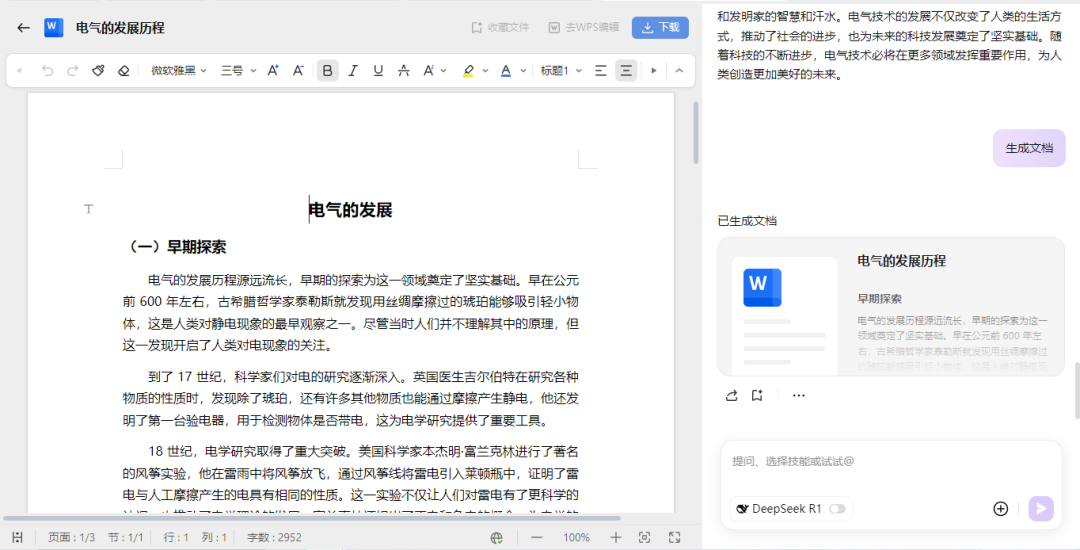Viewport: 1080px width, 550px height.
Task: Click the document vertical scrollbar
Action: click(x=696, y=133)
